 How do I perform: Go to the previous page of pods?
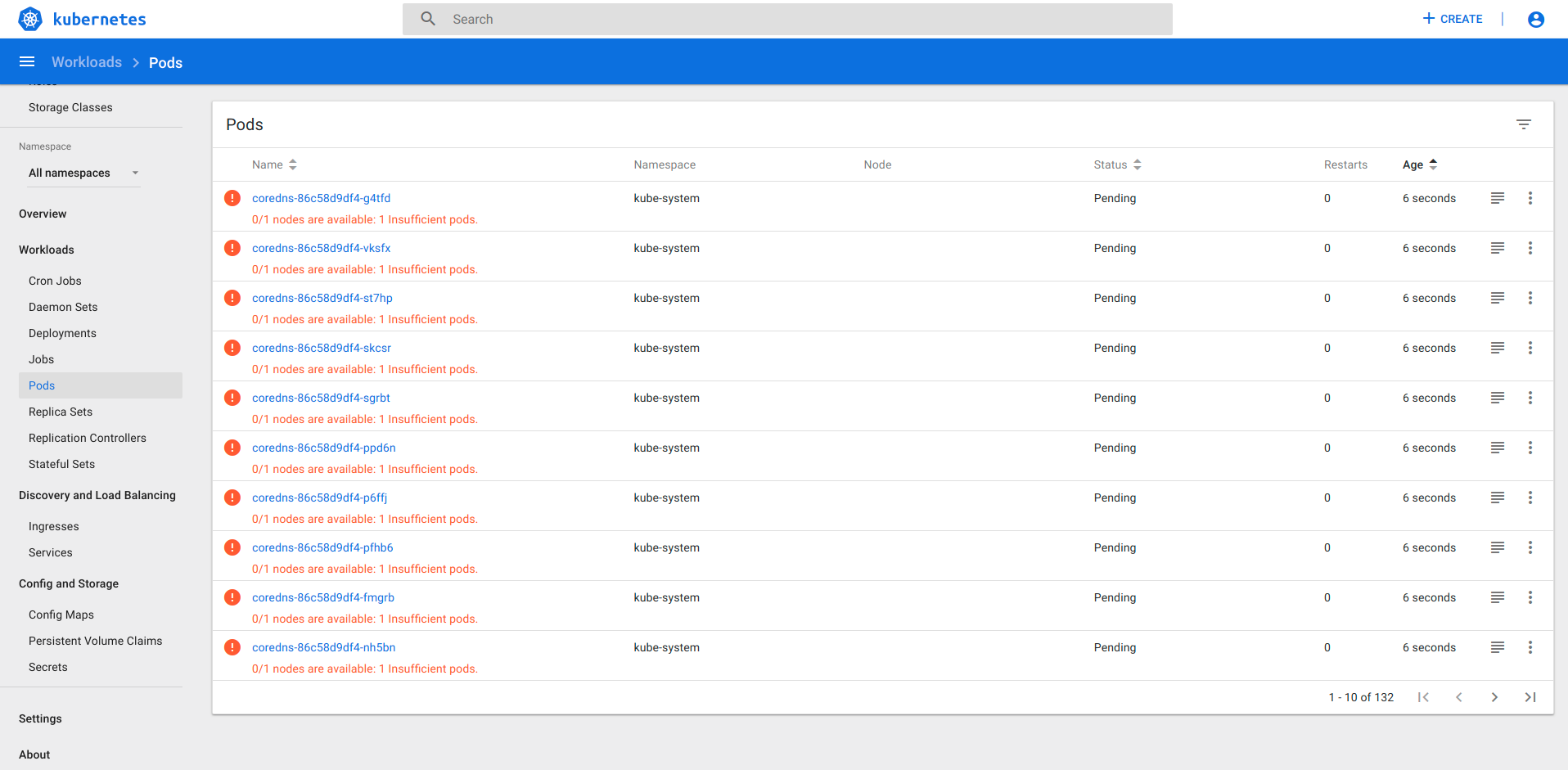pyautogui.click(x=1458, y=697)
